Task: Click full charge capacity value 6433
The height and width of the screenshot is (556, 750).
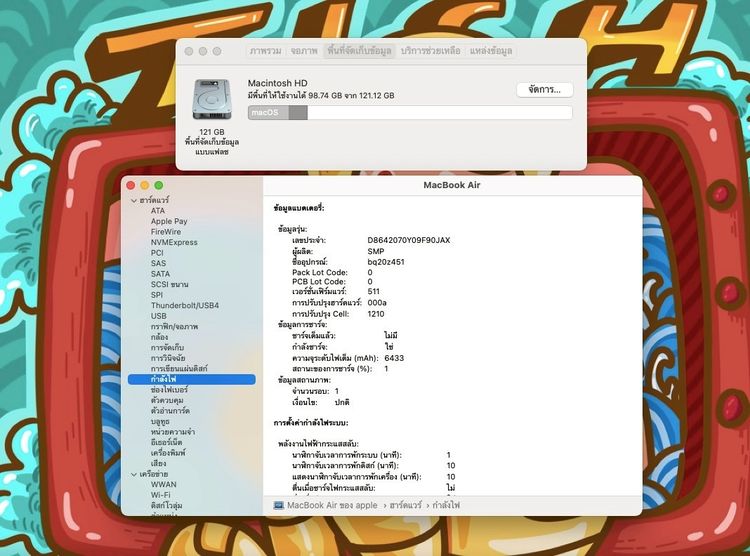Action: (394, 358)
